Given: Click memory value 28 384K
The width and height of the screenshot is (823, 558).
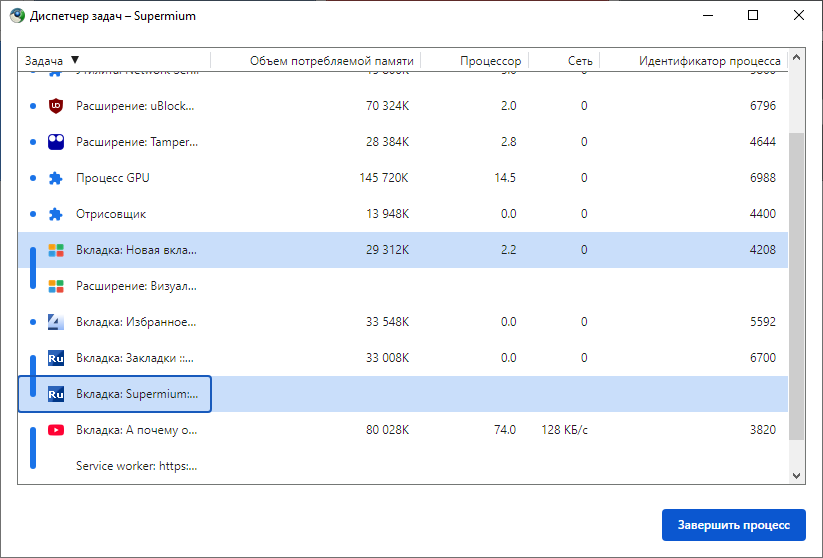Looking at the screenshot, I should 387,142.
